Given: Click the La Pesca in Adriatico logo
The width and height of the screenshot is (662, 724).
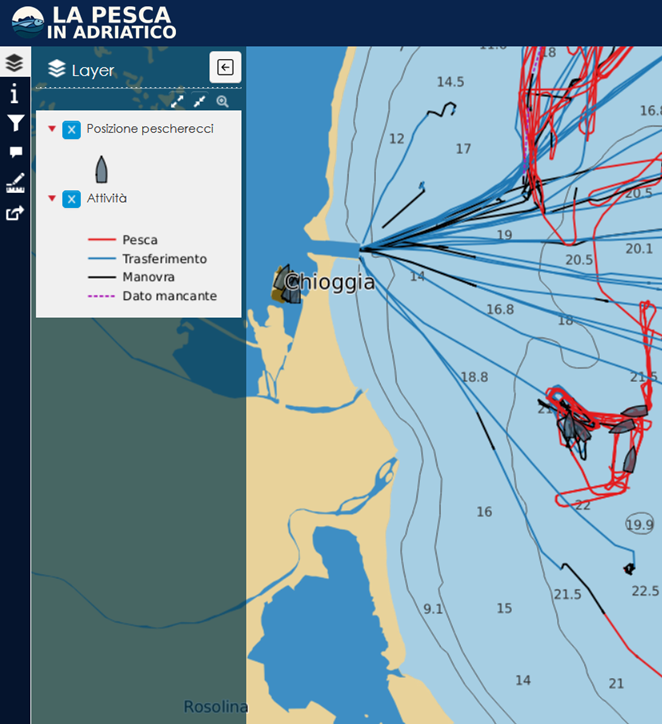Looking at the screenshot, I should click(x=94, y=22).
